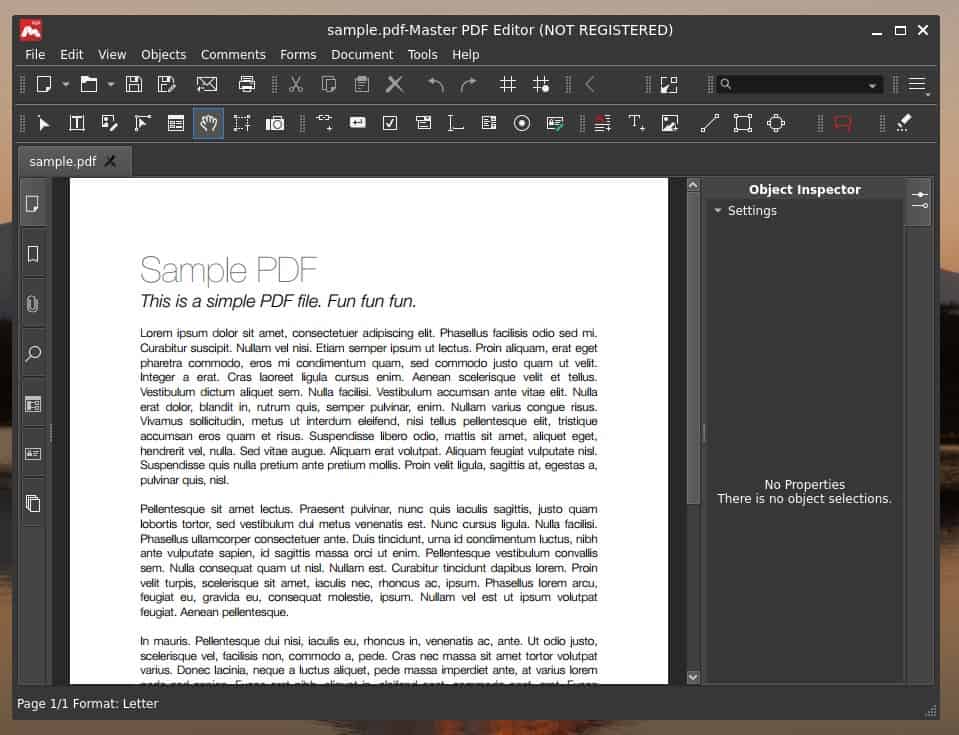Open the Edit Text tool
The width and height of the screenshot is (959, 735).
76,123
